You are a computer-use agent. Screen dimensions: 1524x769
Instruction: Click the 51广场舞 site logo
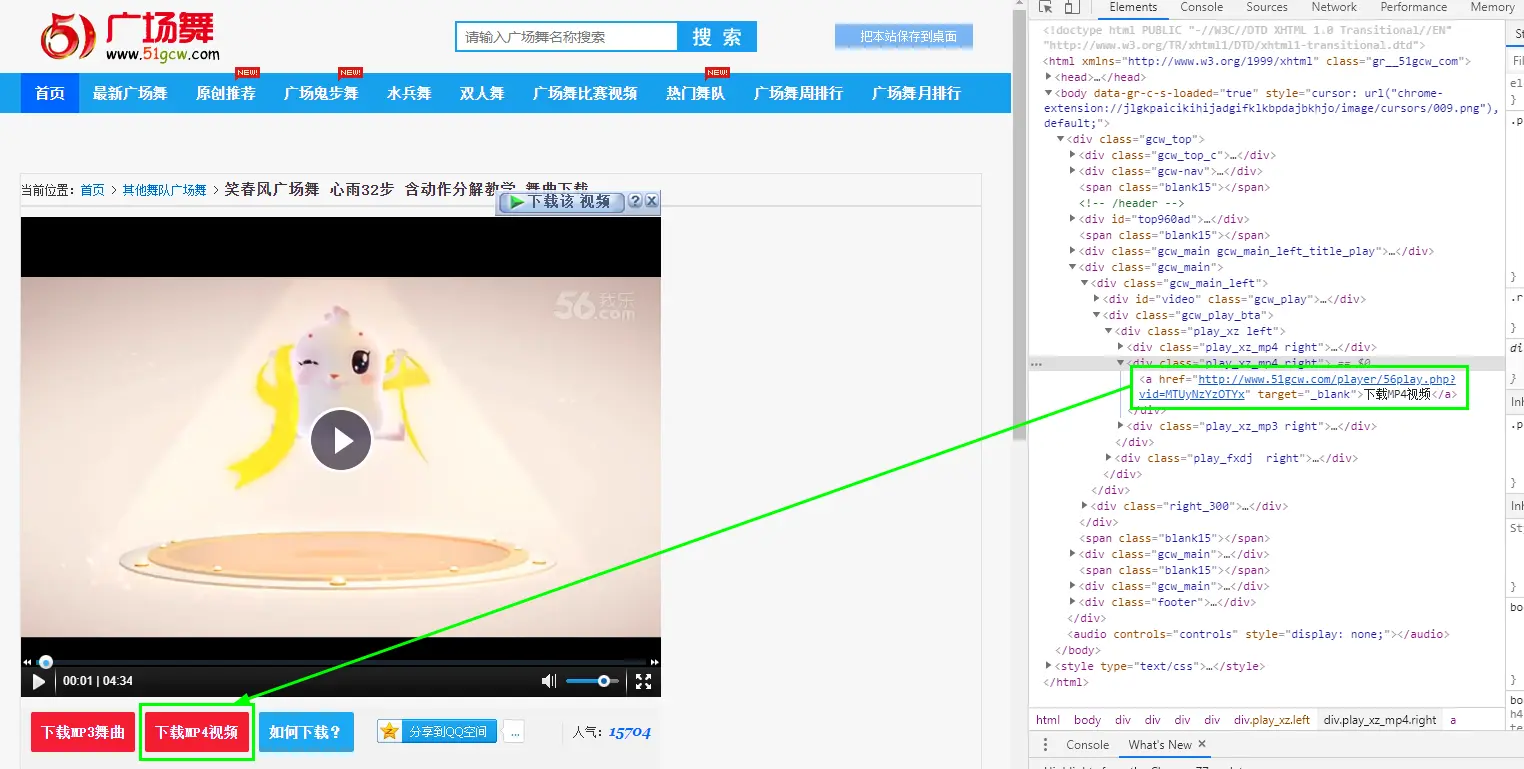coord(129,36)
